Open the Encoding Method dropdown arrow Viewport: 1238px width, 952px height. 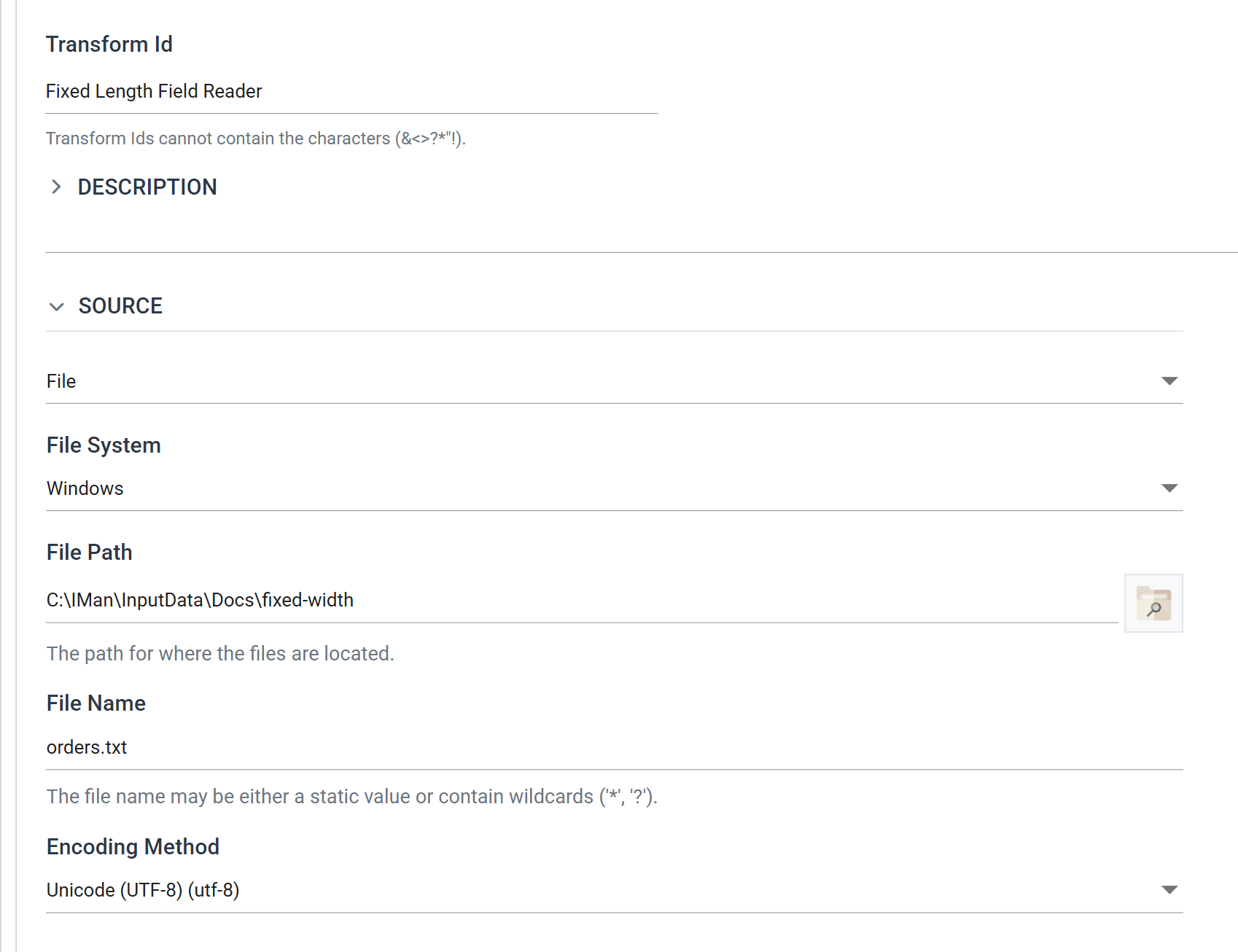1169,890
